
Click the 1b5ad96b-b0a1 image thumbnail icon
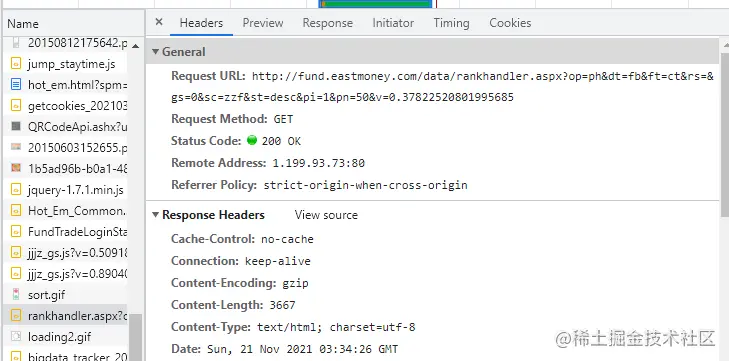coord(16,167)
